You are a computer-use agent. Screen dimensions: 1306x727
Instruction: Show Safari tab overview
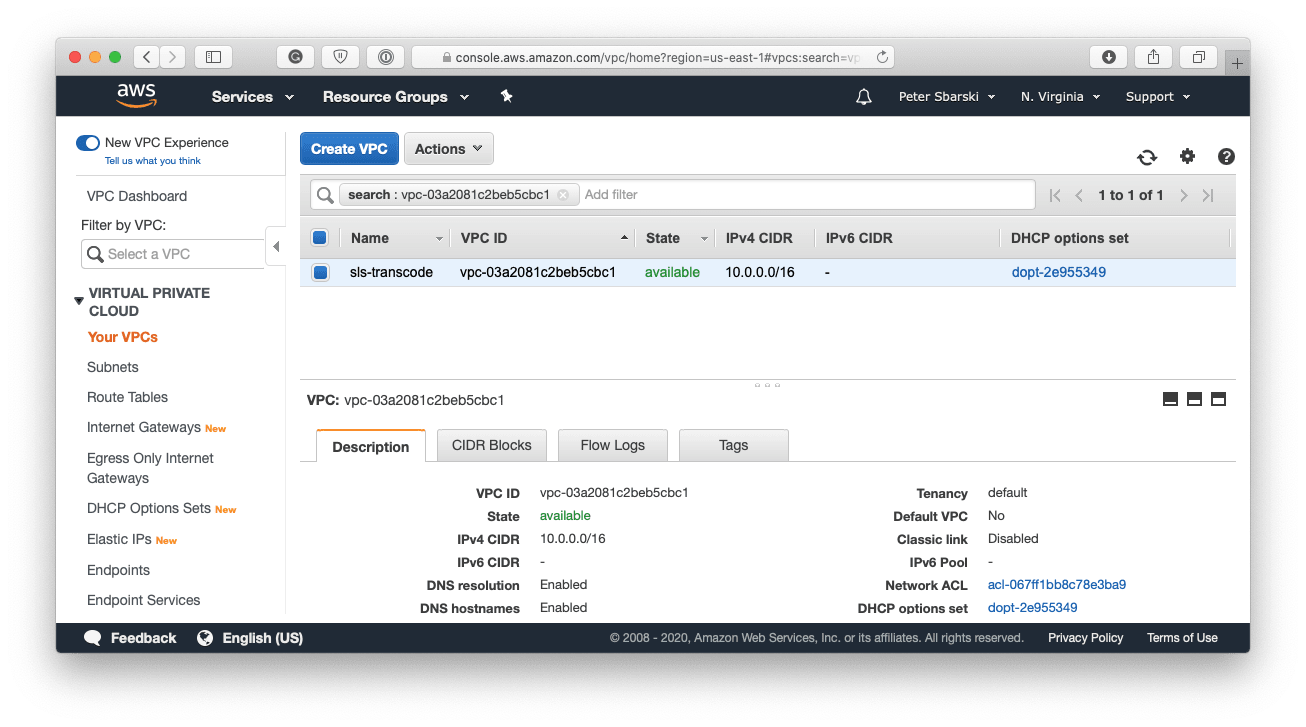[x=1198, y=57]
